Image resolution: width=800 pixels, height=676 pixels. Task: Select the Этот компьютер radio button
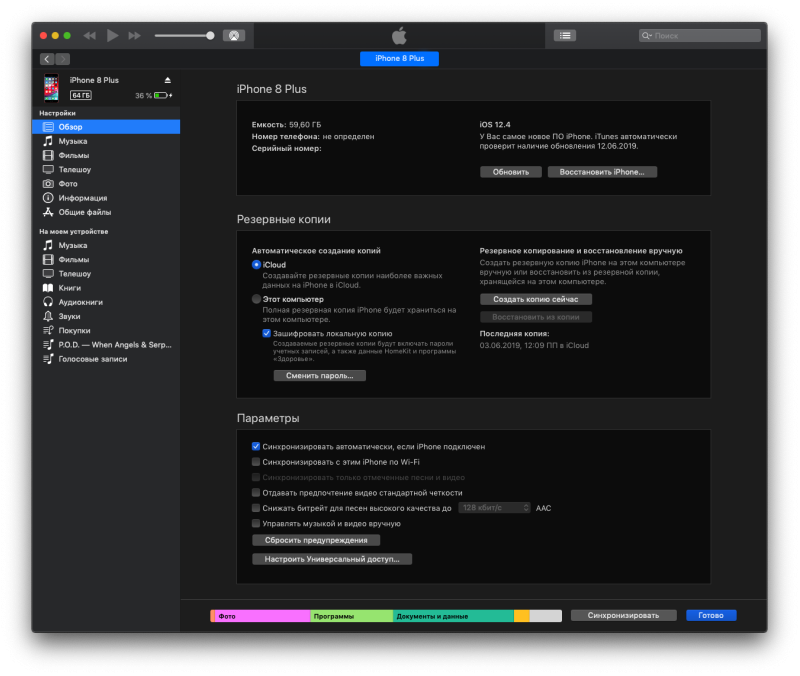point(257,299)
